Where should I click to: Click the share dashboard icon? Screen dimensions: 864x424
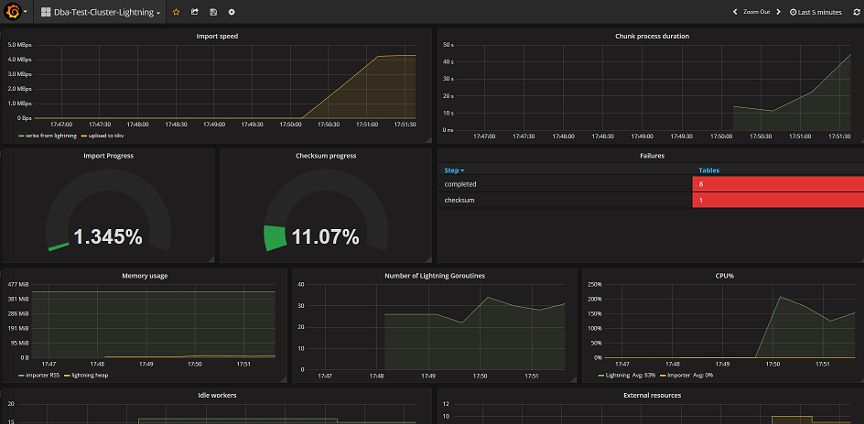(x=195, y=12)
